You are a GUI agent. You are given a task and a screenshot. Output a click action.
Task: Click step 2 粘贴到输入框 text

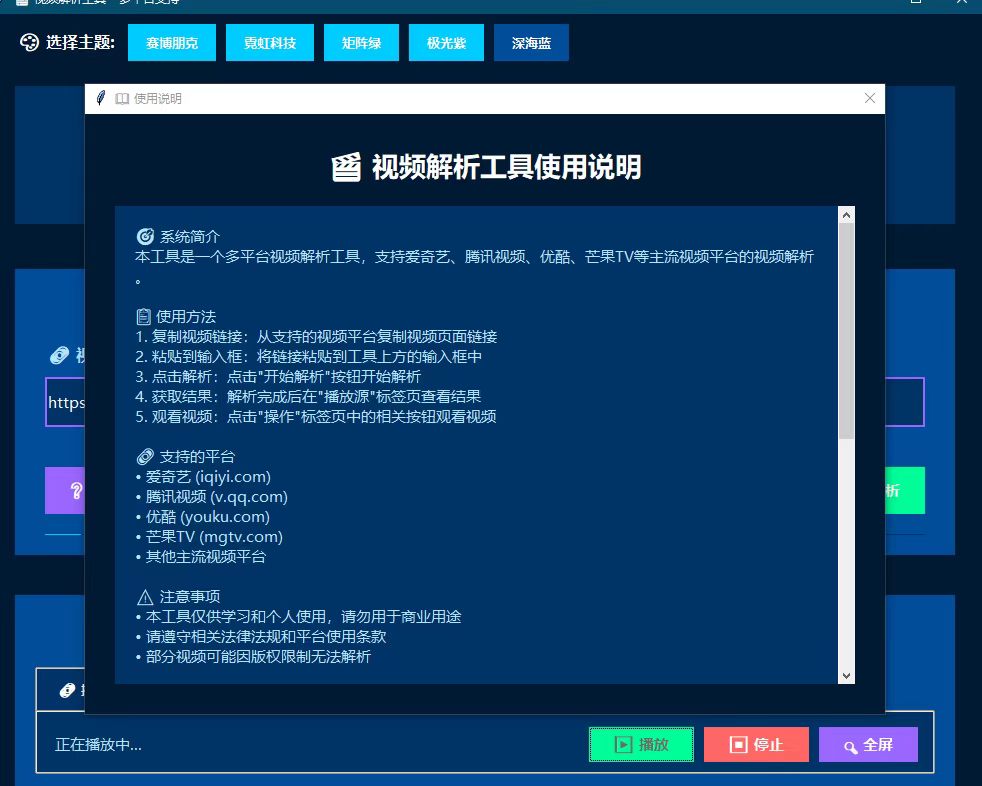pos(309,356)
